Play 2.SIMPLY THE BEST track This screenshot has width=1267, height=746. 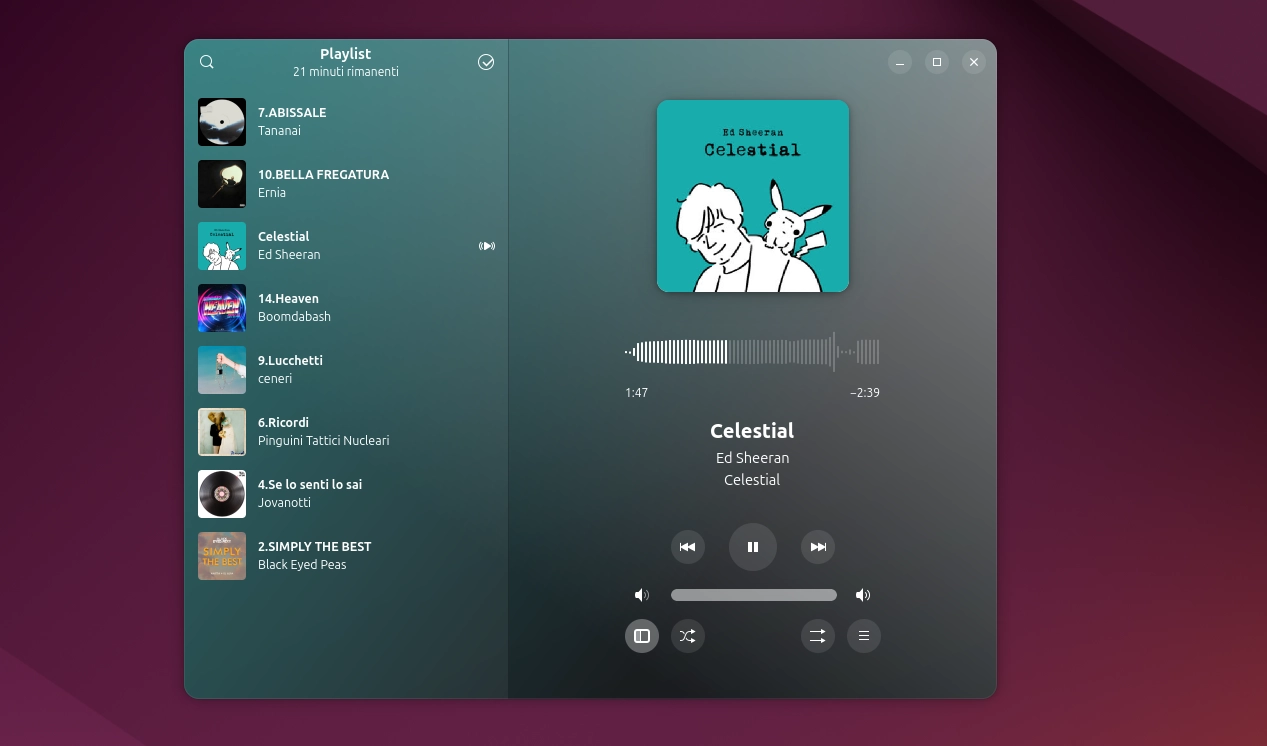[347, 556]
